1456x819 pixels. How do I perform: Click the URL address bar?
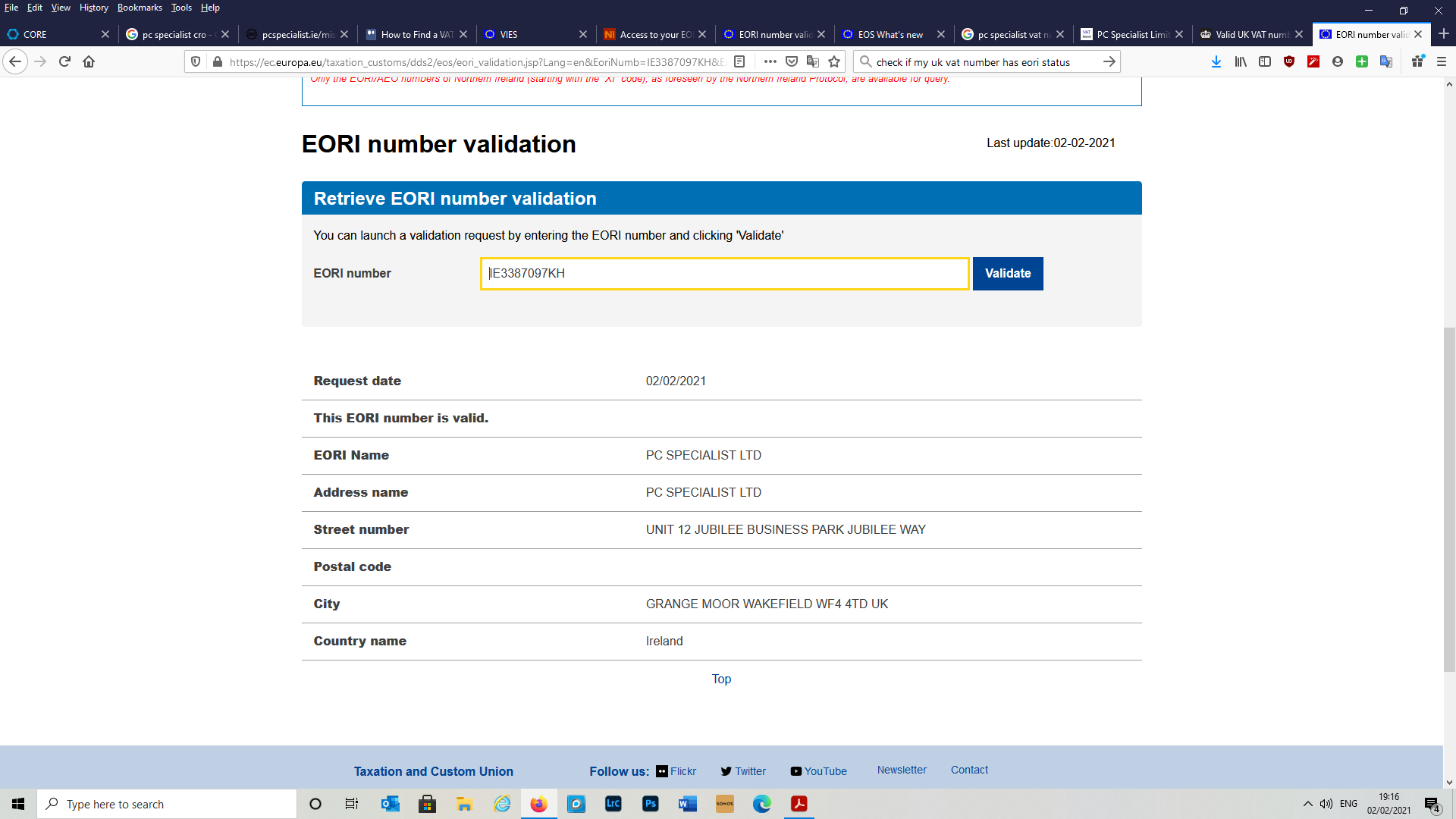click(478, 61)
